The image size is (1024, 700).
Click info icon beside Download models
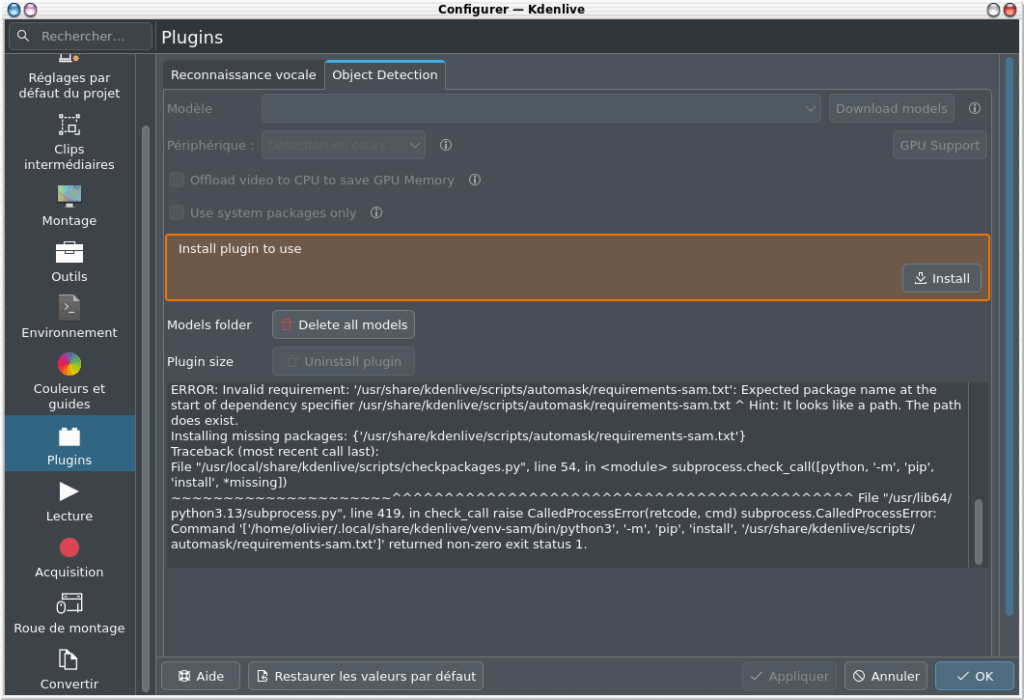click(974, 109)
